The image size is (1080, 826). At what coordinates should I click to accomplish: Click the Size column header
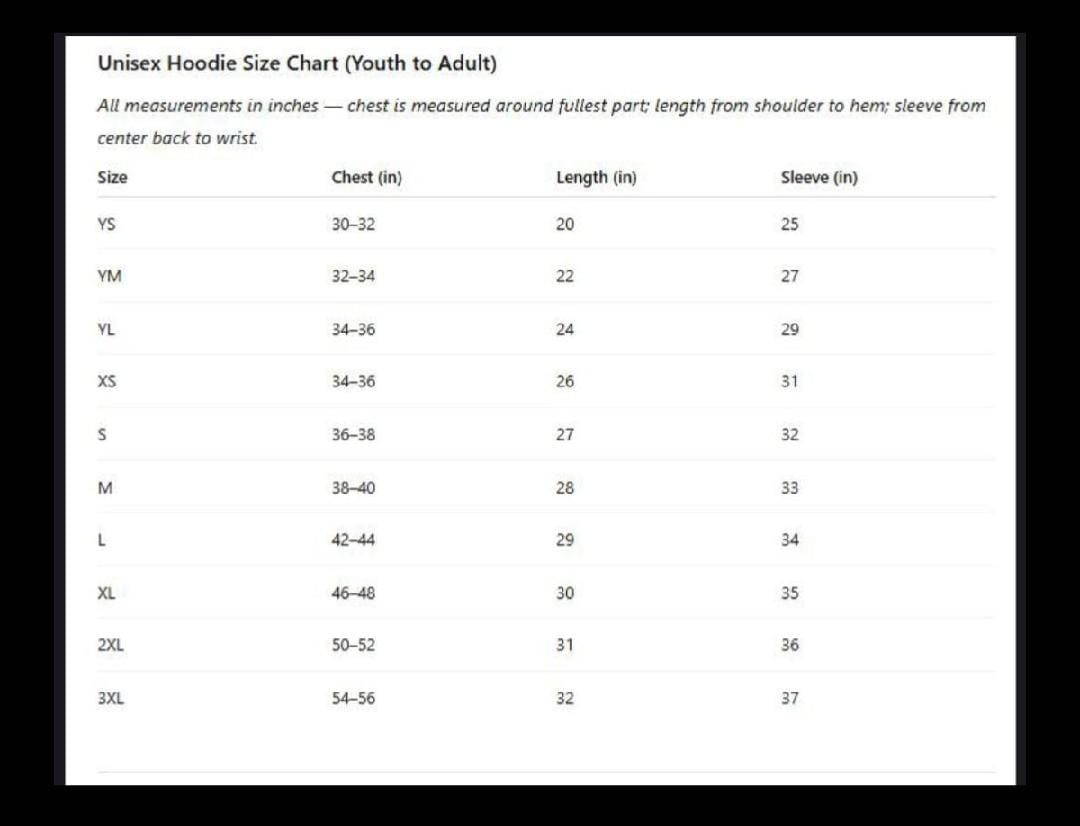point(112,178)
